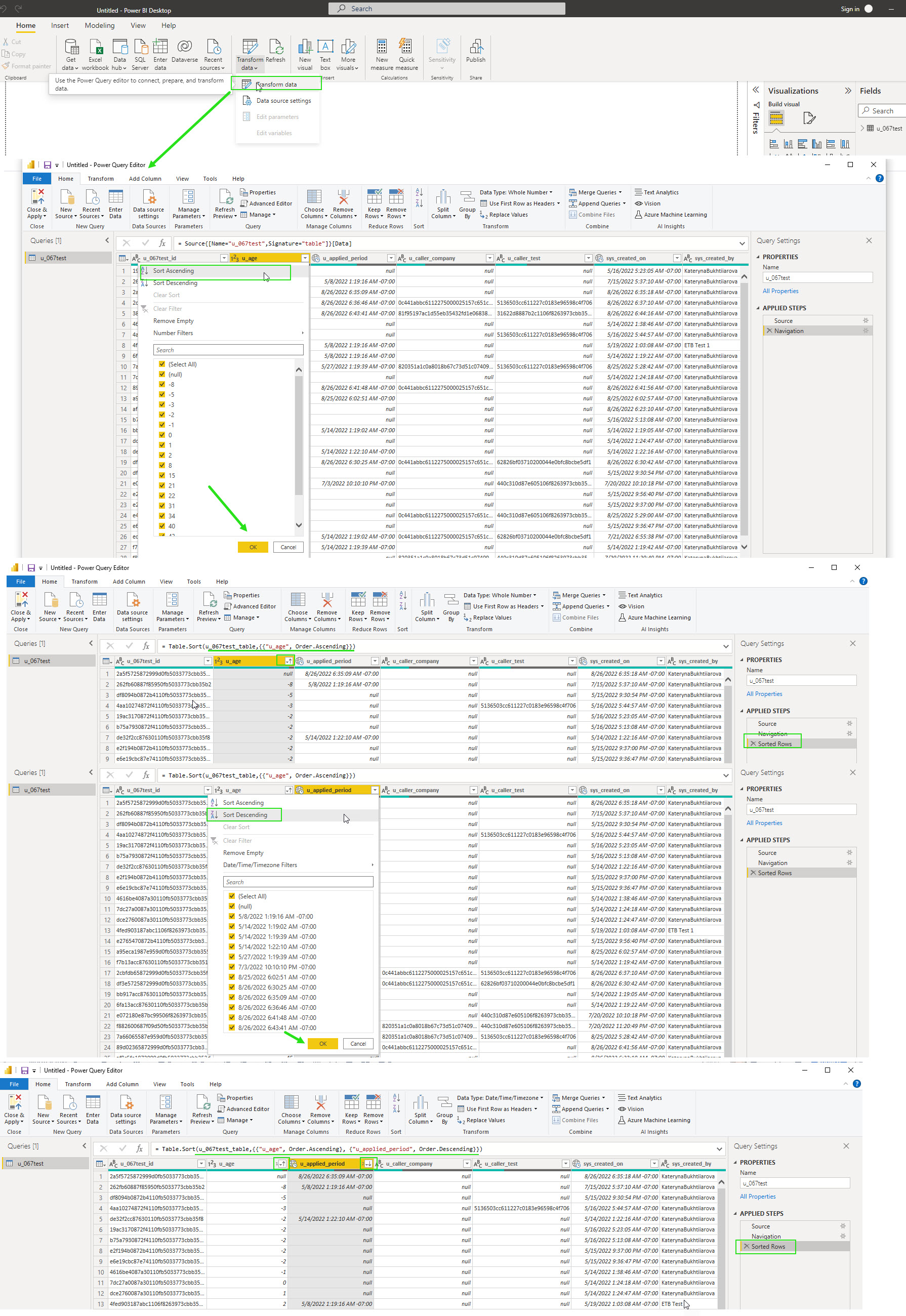Add a New visual
Viewport: 906px width, 1316px height.
[305, 55]
